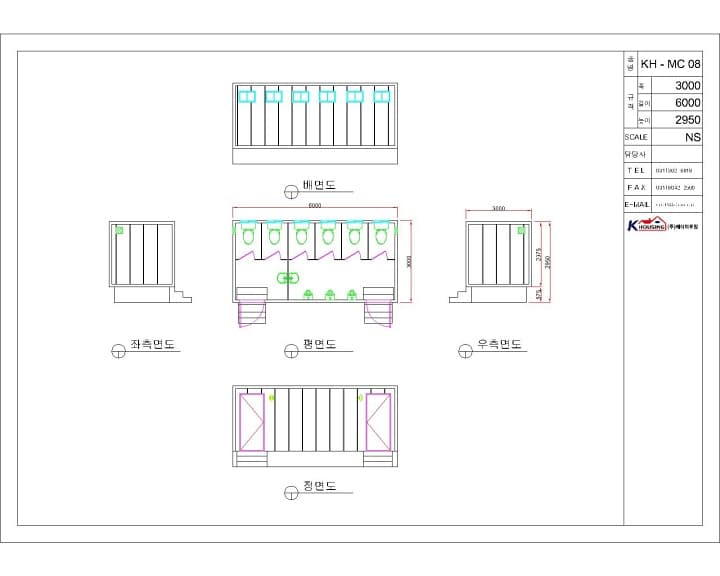Click the SCALE label in title block

click(x=636, y=137)
